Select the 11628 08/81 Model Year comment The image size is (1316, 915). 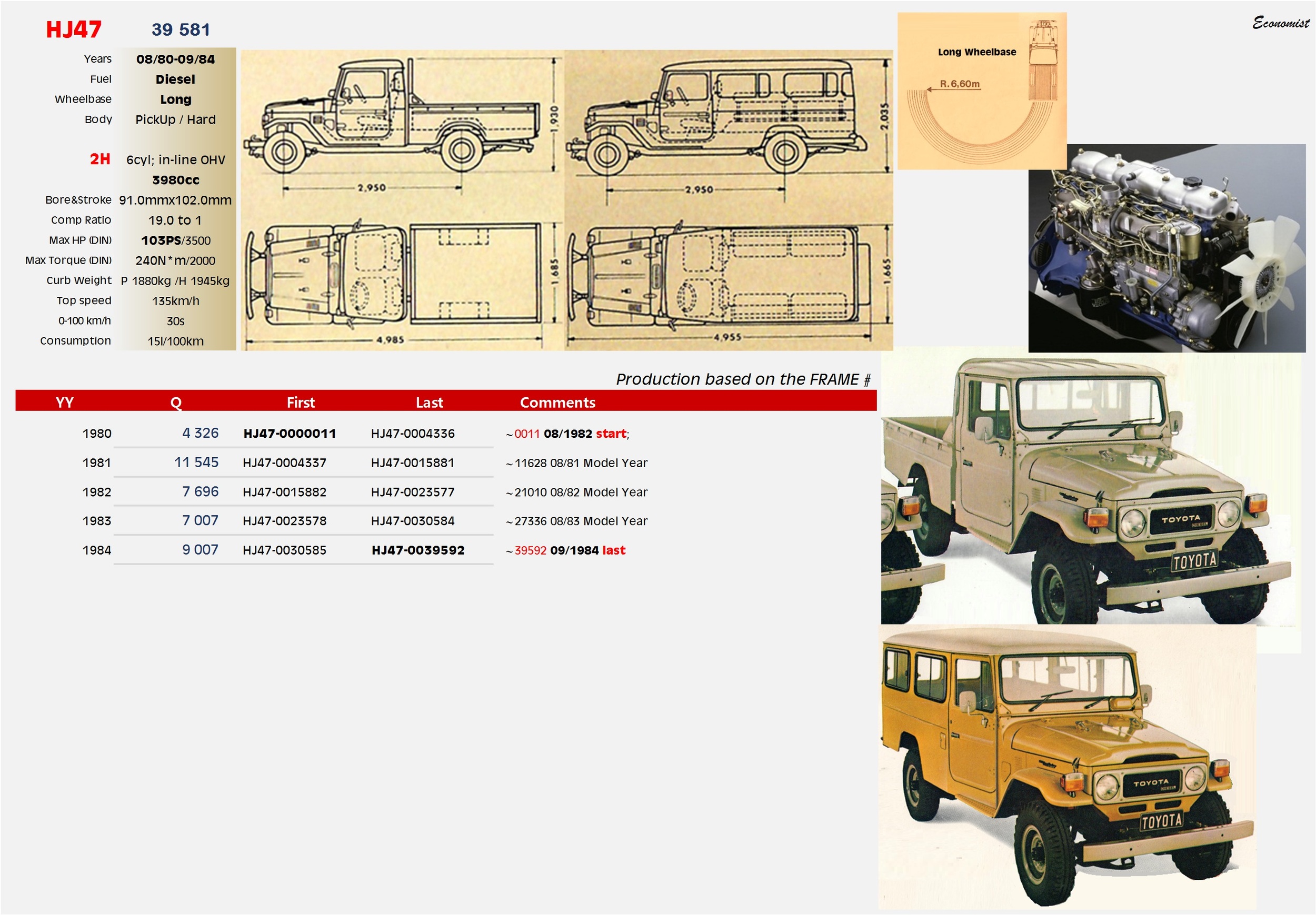point(576,462)
